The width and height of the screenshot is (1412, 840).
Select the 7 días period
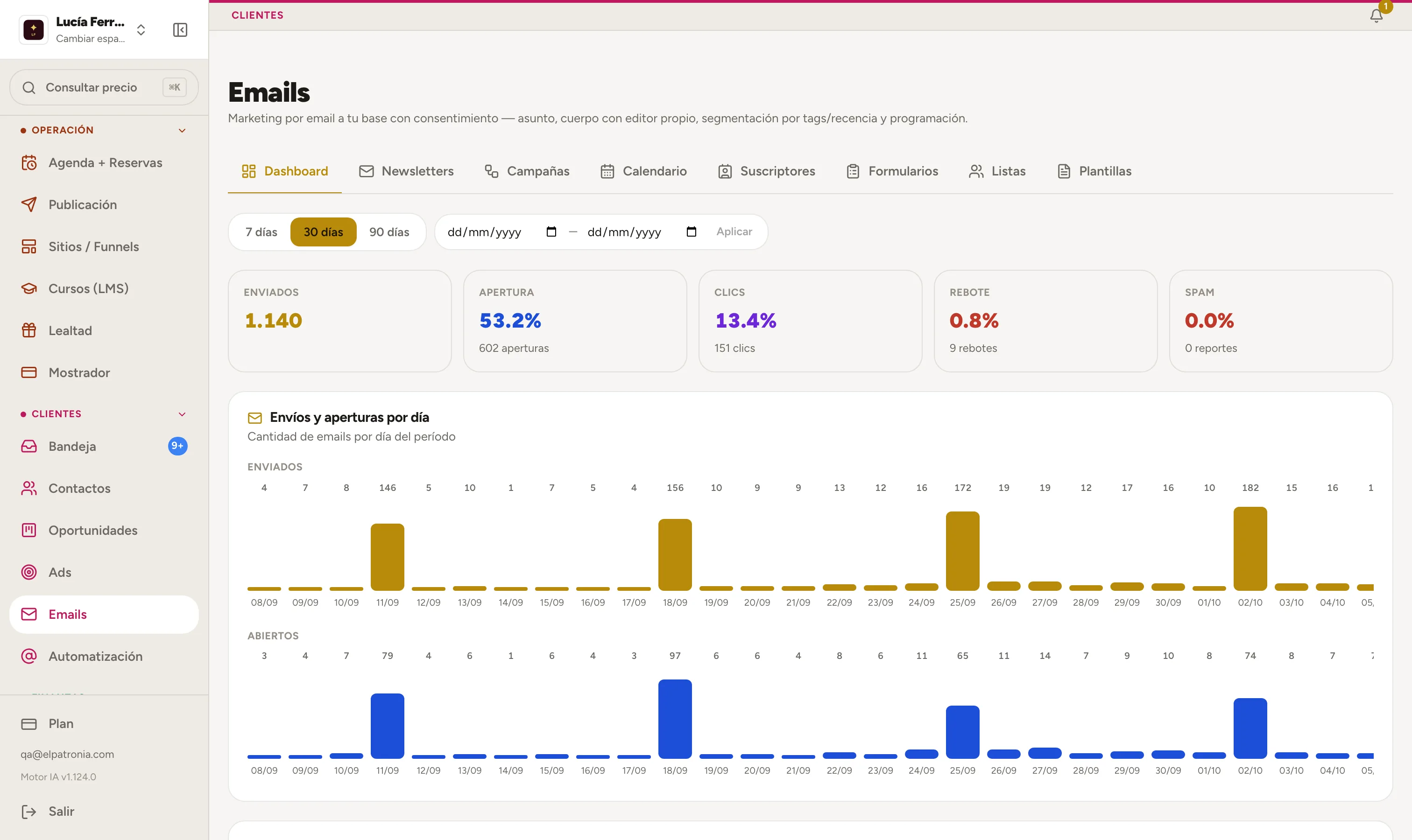coord(261,232)
